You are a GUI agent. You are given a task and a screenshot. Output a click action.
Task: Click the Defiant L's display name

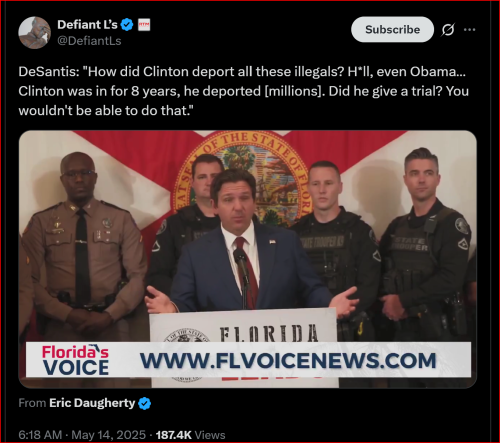coord(87,25)
